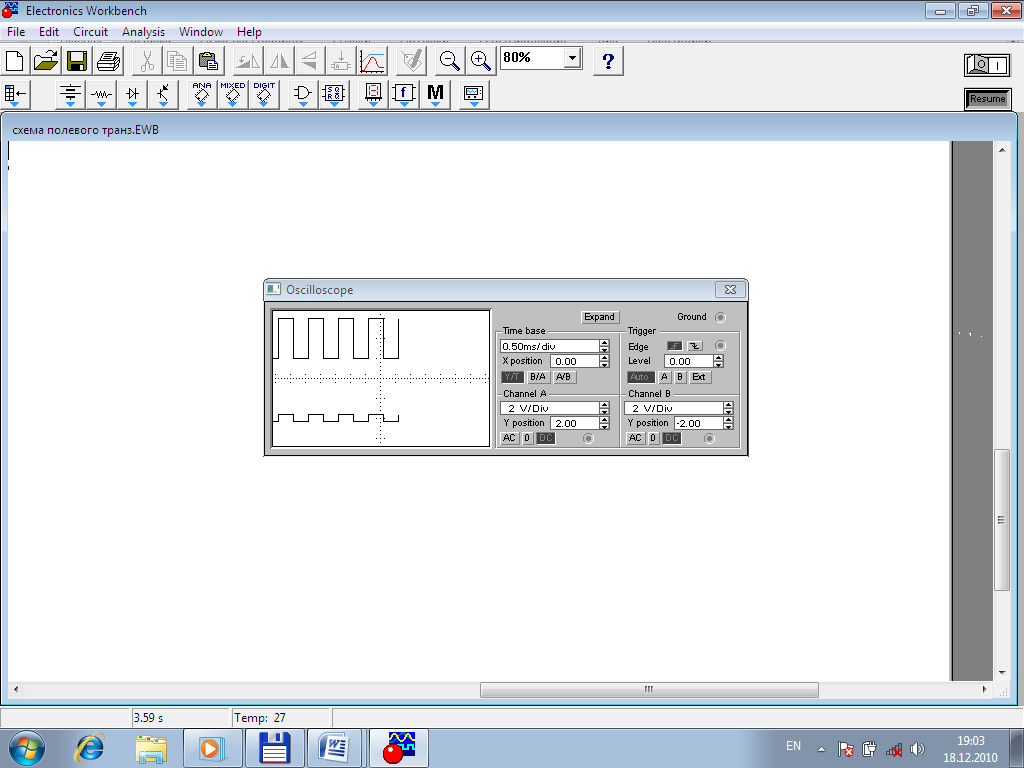Open the Instruments parts bin
This screenshot has height=768, width=1024.
[474, 95]
